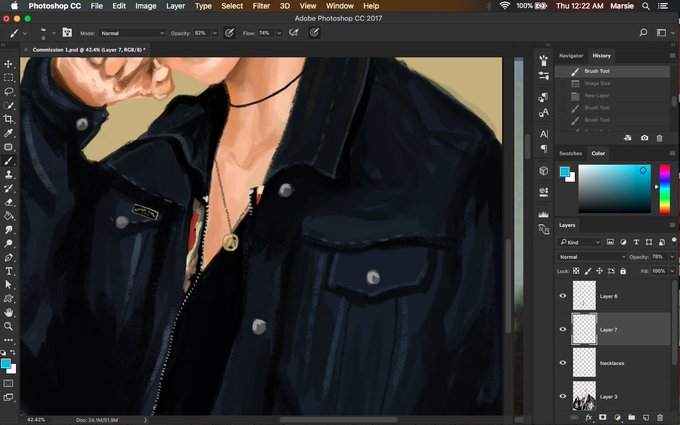Switch to the Swatches tab
The height and width of the screenshot is (425, 680).
[x=570, y=154]
